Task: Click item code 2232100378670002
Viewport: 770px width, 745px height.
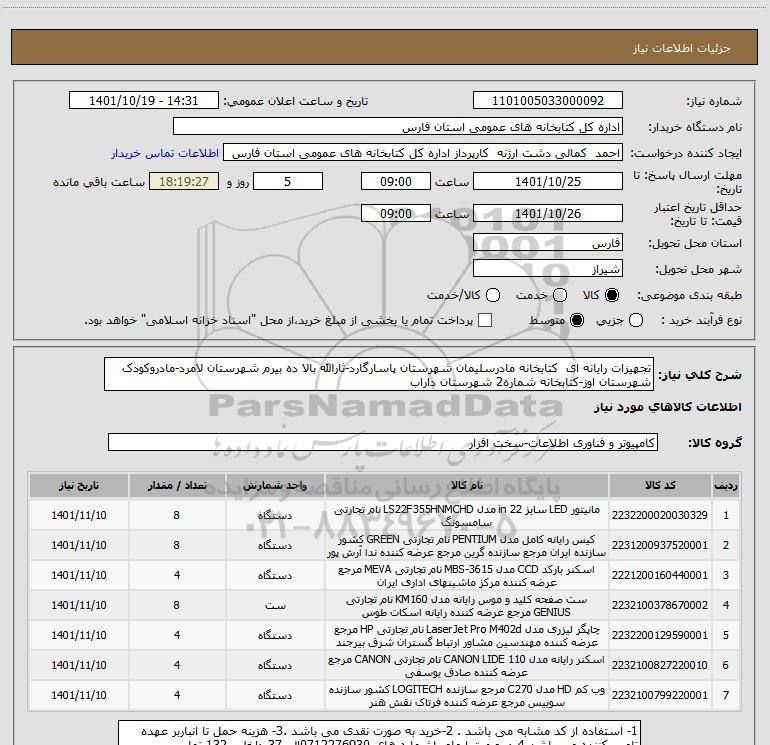Action: click(660, 605)
